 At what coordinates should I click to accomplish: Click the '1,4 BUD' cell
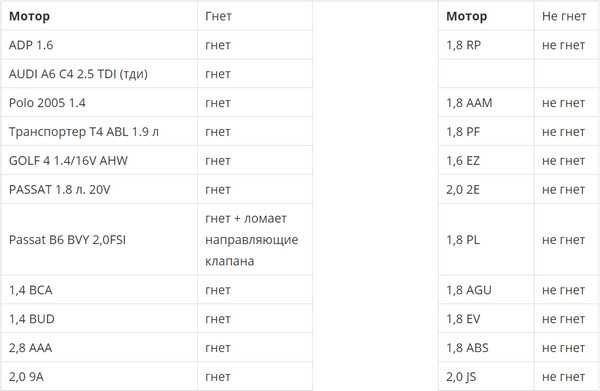point(99,319)
